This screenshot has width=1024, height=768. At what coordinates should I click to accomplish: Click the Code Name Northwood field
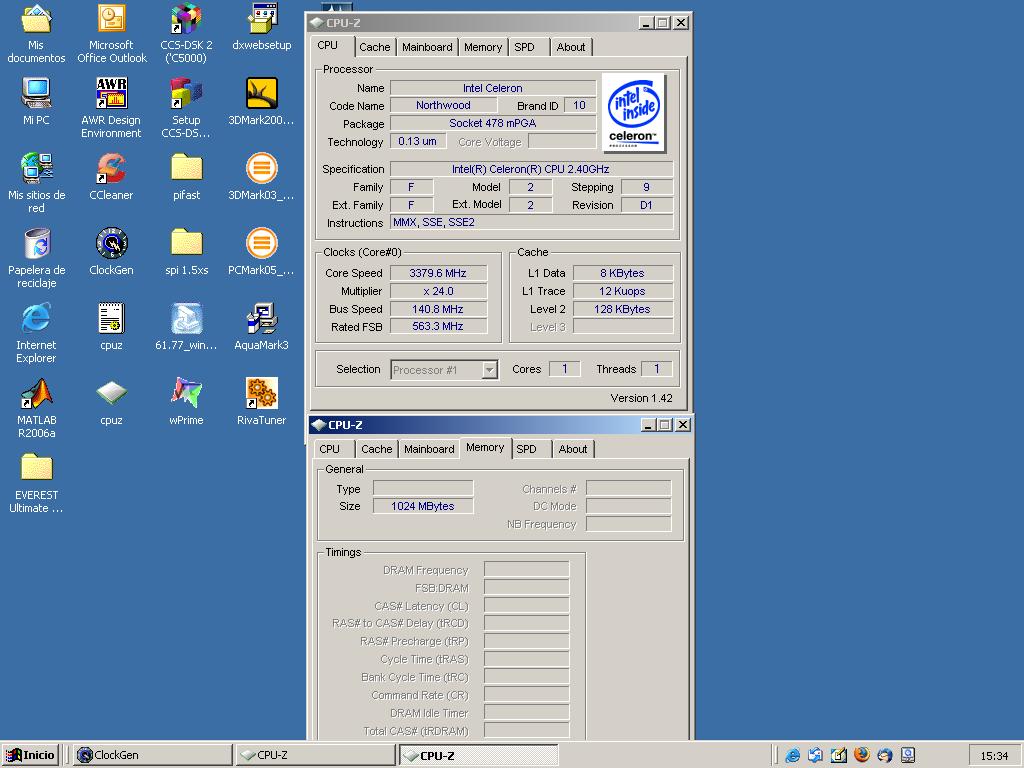(x=443, y=105)
